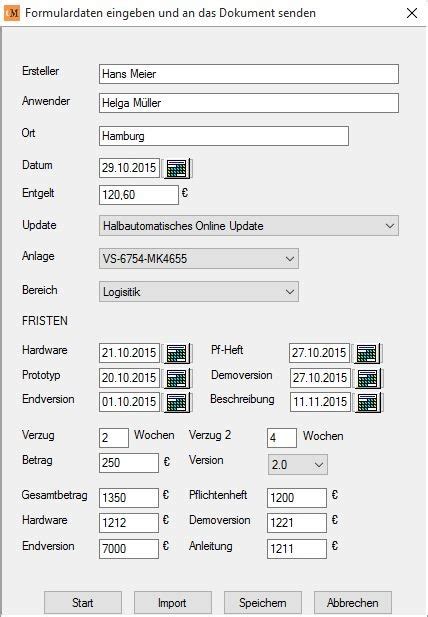Viewport: 428px width, 617px height.
Task: Open calendar for Demoversion deadline date
Action: [x=367, y=378]
